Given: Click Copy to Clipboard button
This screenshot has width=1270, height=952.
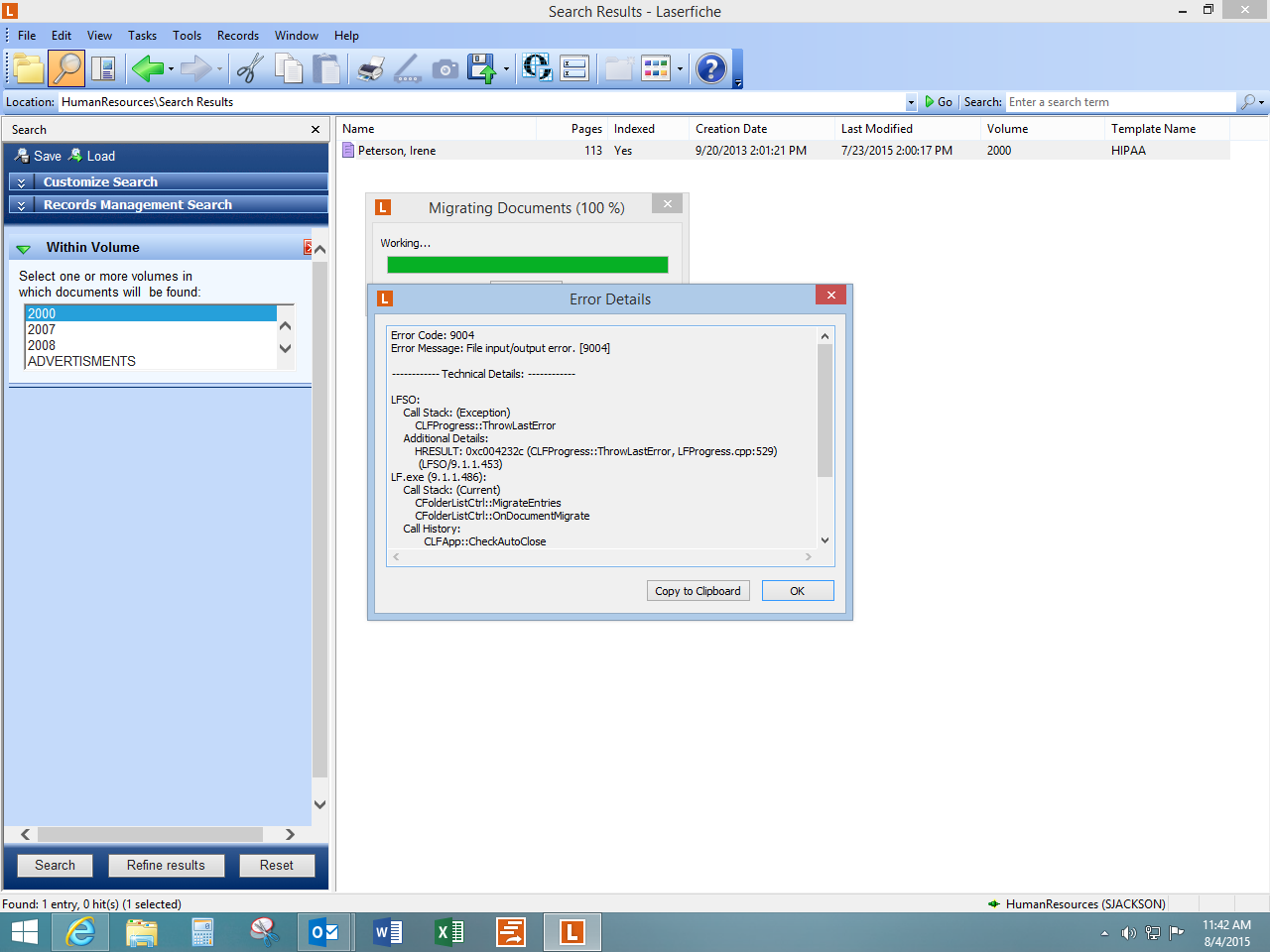Looking at the screenshot, I should pyautogui.click(x=698, y=591).
